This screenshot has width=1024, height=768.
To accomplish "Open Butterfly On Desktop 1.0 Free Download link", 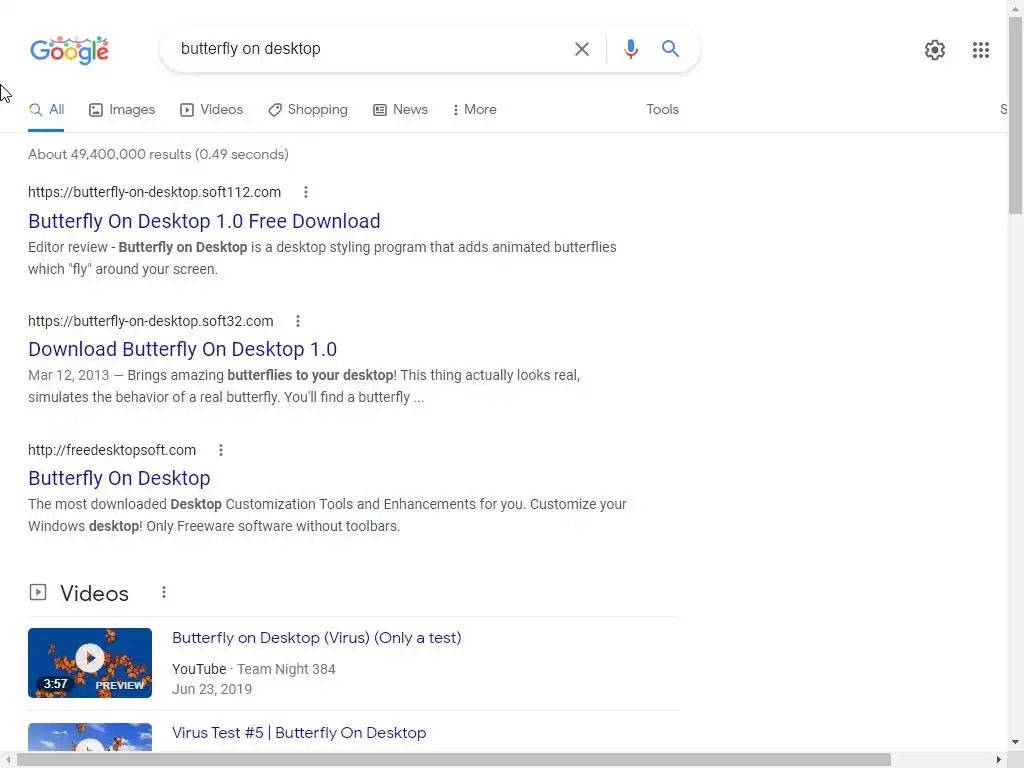I will [204, 221].
